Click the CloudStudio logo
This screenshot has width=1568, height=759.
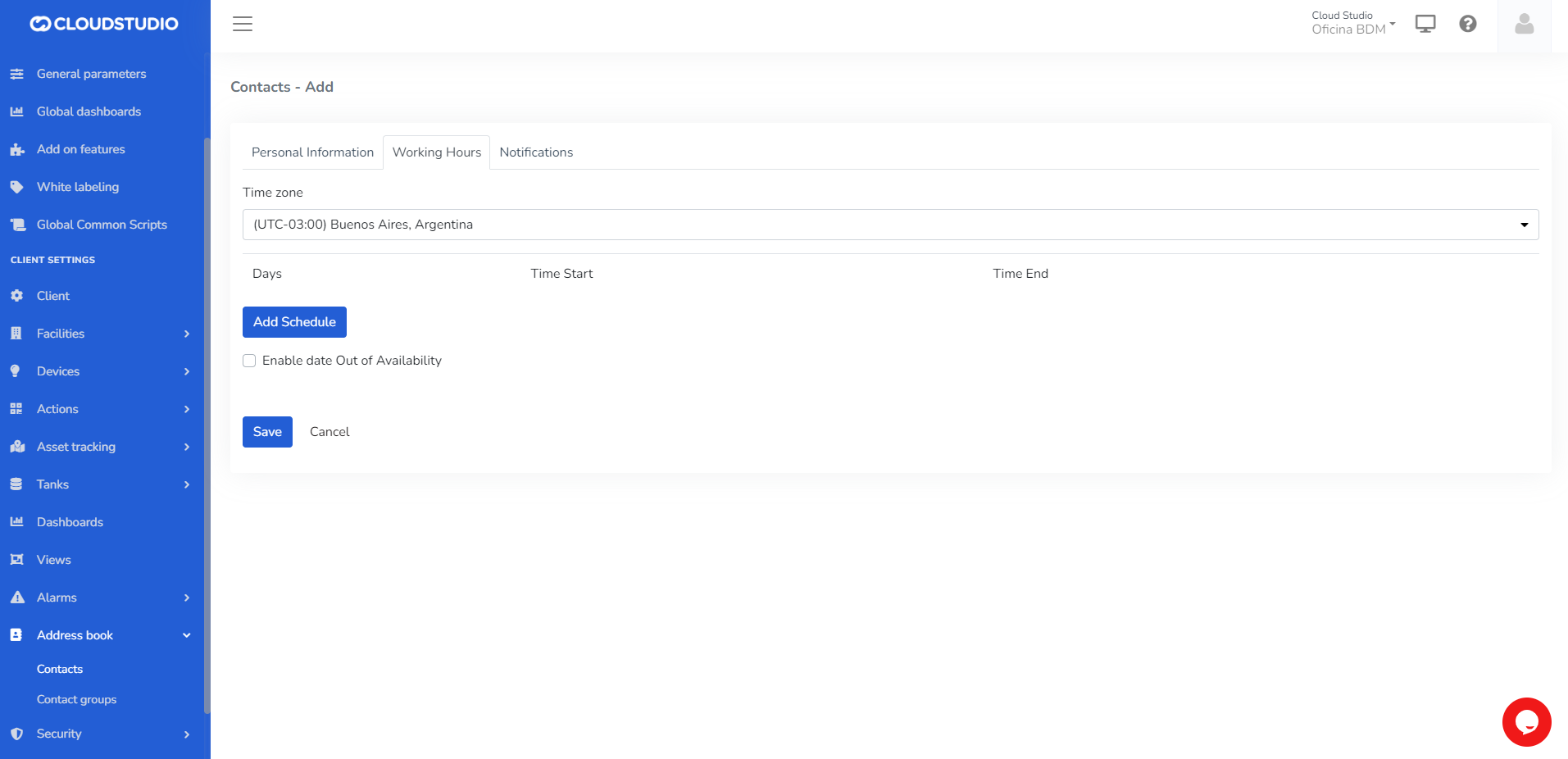(x=104, y=24)
